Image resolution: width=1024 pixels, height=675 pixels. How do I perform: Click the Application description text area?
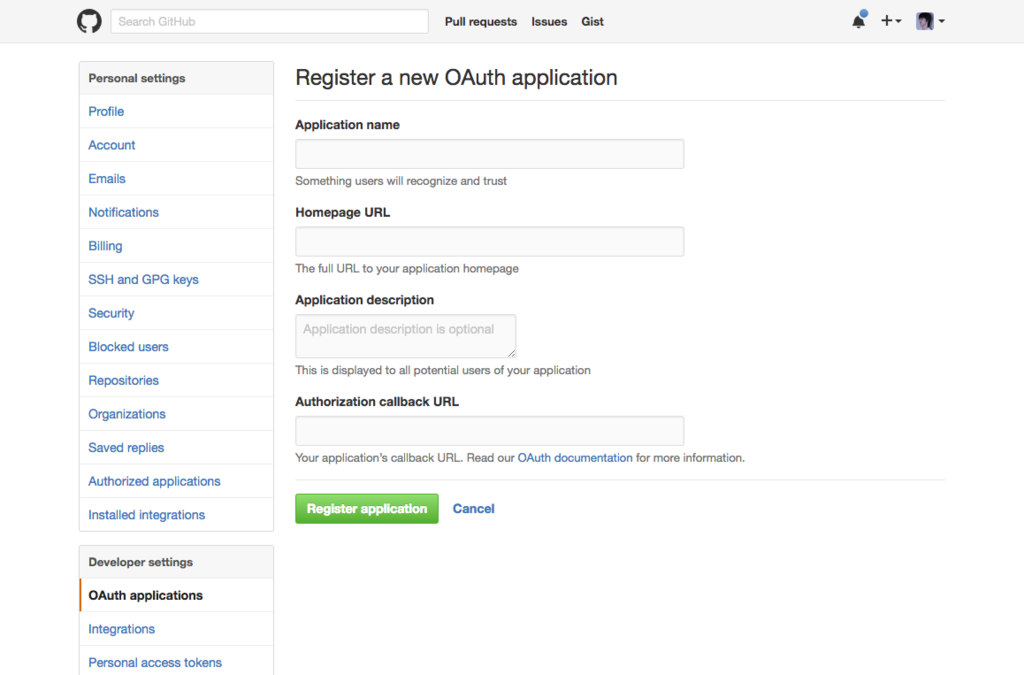(405, 336)
